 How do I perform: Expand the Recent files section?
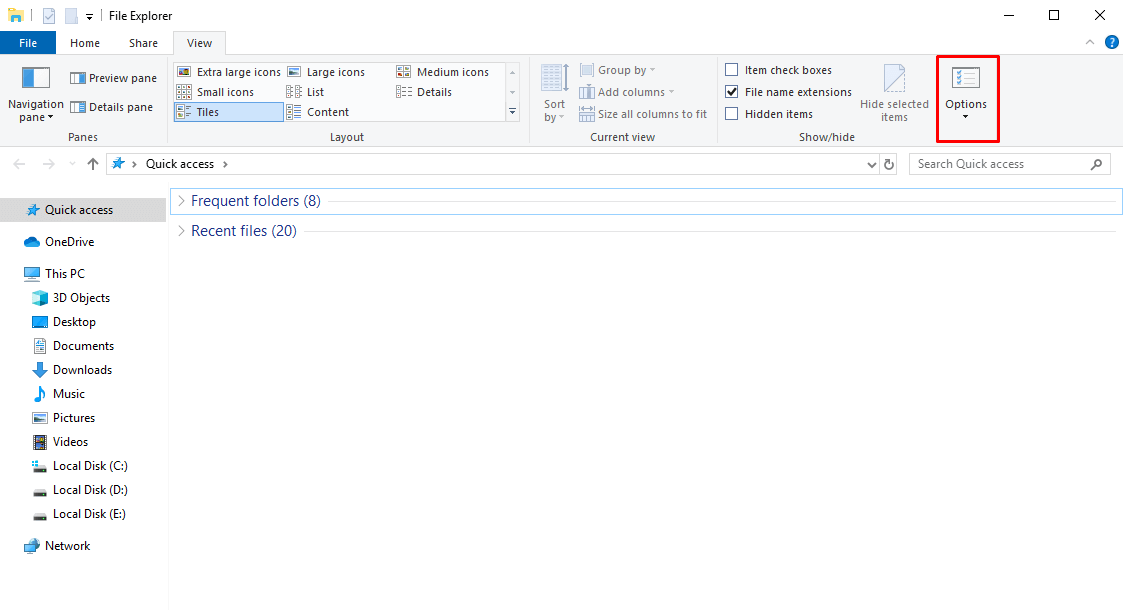(180, 230)
